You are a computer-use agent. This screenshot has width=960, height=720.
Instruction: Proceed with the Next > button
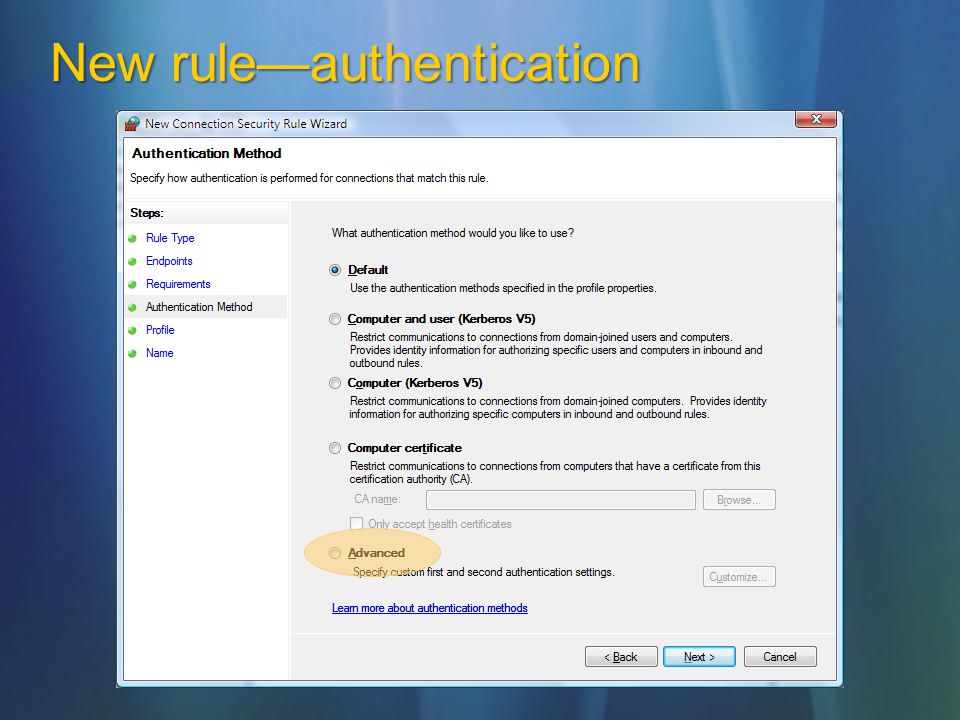pos(699,656)
